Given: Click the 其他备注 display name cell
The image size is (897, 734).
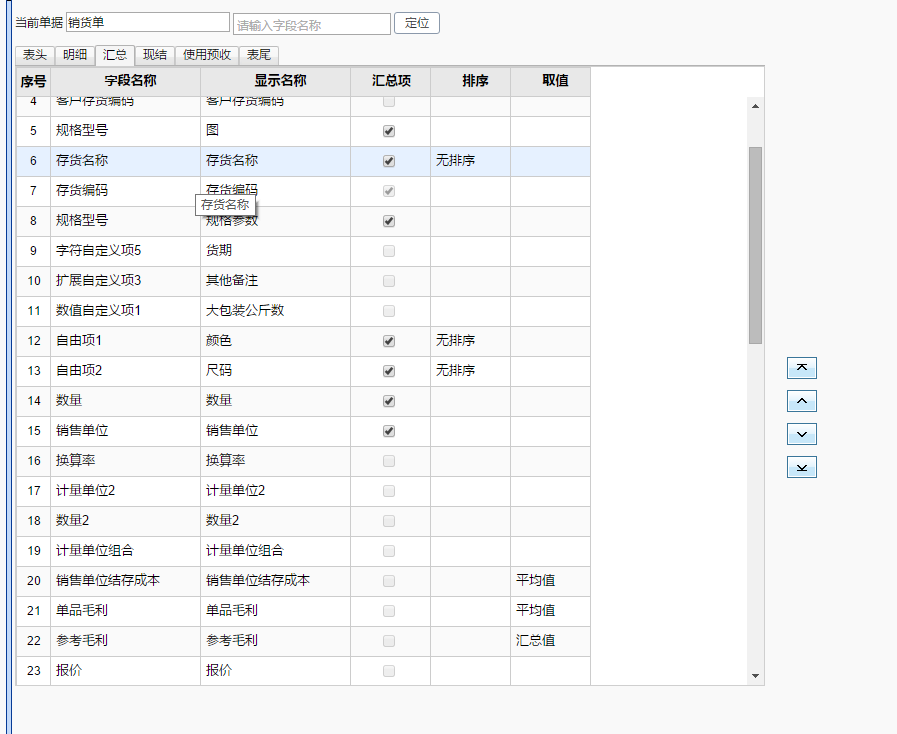Looking at the screenshot, I should 275,281.
